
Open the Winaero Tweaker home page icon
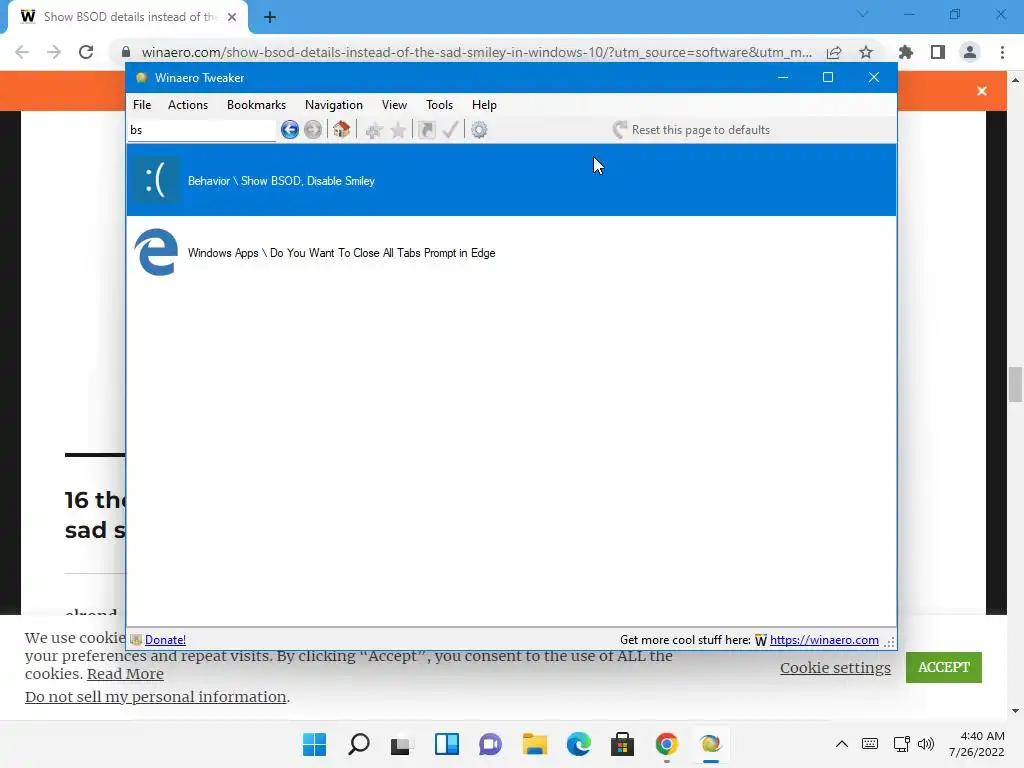click(x=341, y=129)
